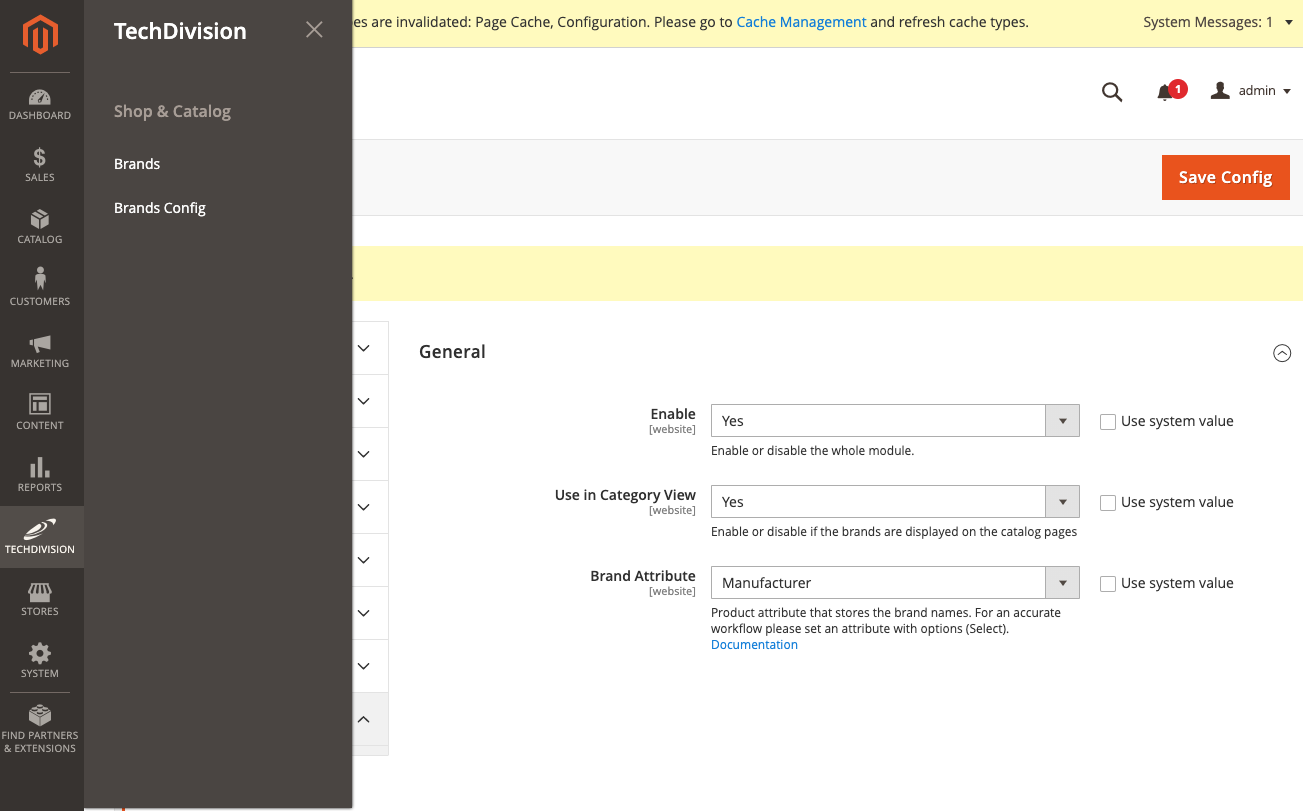Open the Enable dropdown
The height and width of the screenshot is (811, 1303).
pos(895,421)
